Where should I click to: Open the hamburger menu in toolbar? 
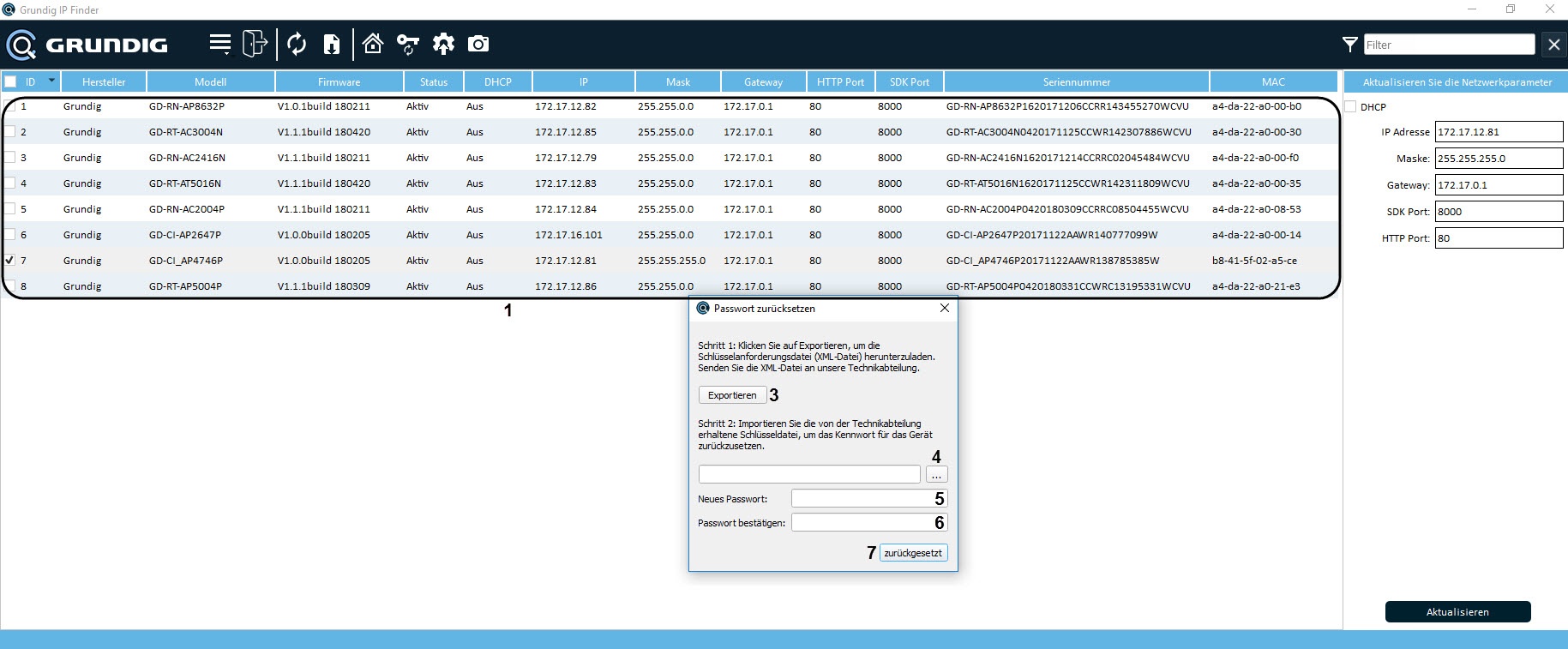click(x=220, y=44)
